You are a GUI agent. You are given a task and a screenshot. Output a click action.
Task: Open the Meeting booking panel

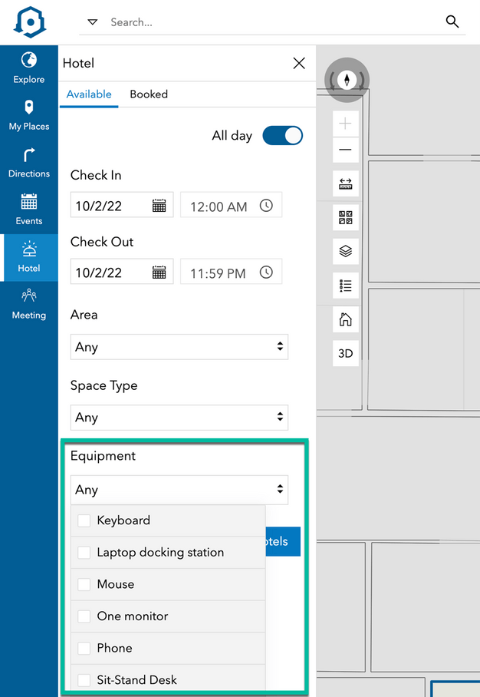point(29,304)
